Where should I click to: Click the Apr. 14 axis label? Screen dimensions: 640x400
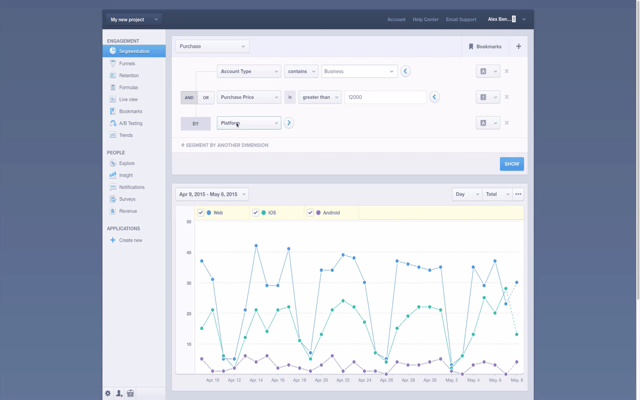pyautogui.click(x=256, y=380)
